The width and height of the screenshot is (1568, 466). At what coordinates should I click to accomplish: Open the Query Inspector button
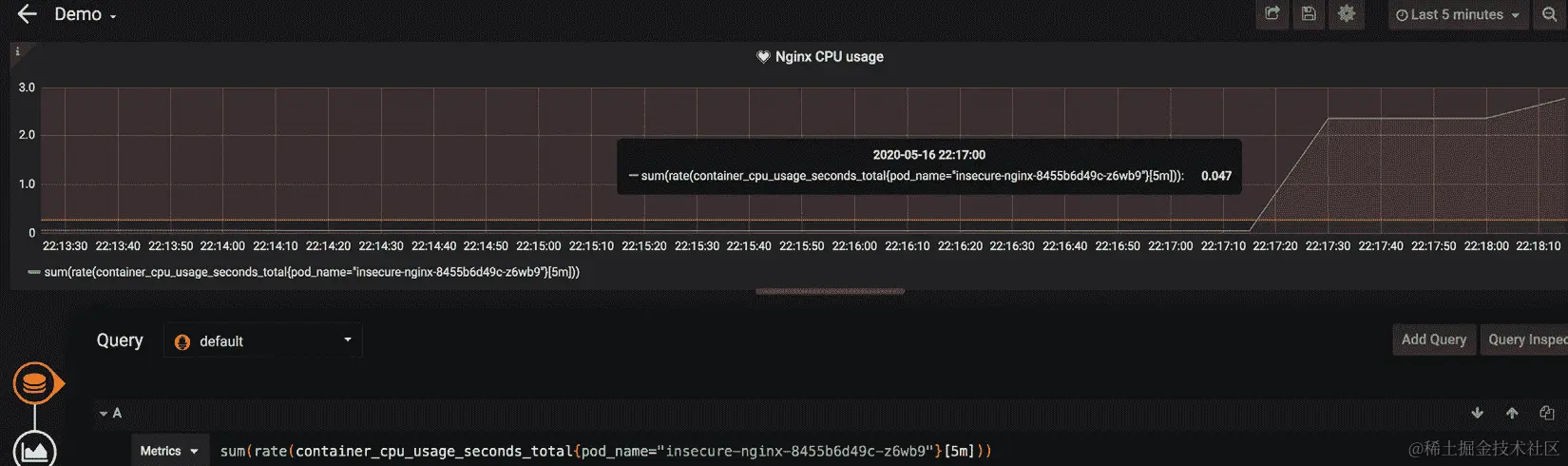coord(1524,340)
